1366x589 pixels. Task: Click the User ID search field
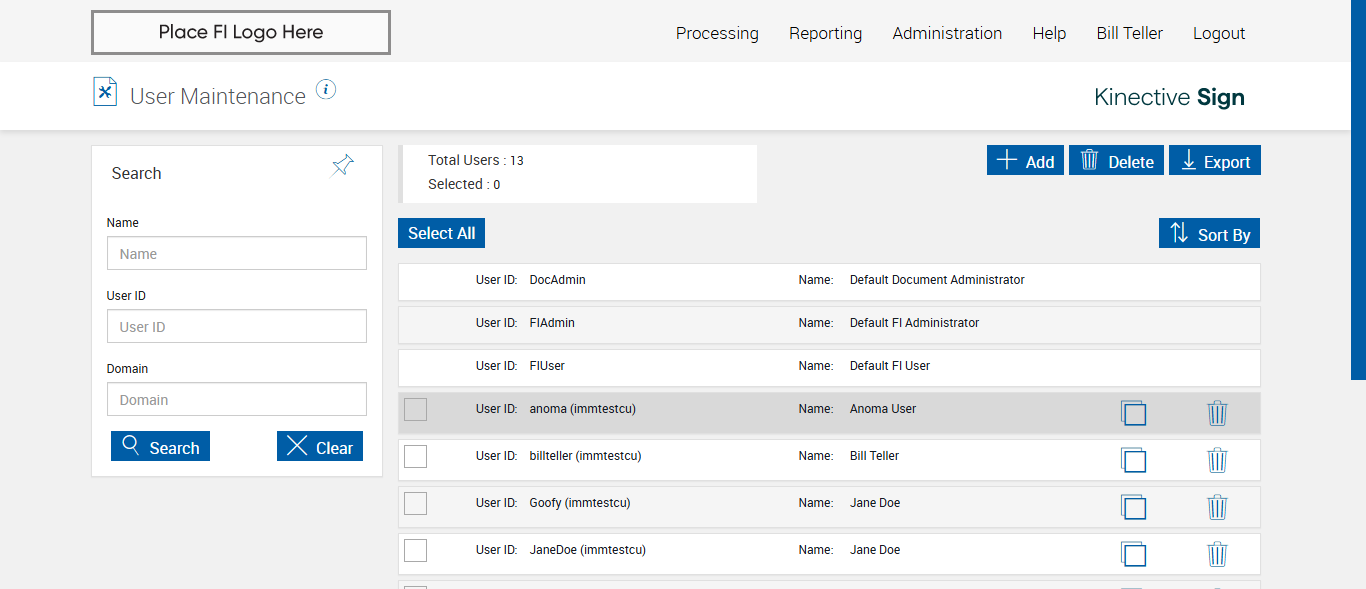pos(237,326)
